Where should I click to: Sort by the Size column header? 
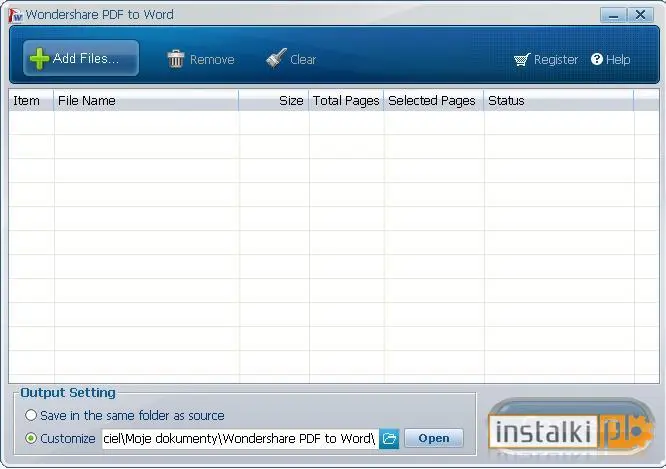(x=274, y=101)
